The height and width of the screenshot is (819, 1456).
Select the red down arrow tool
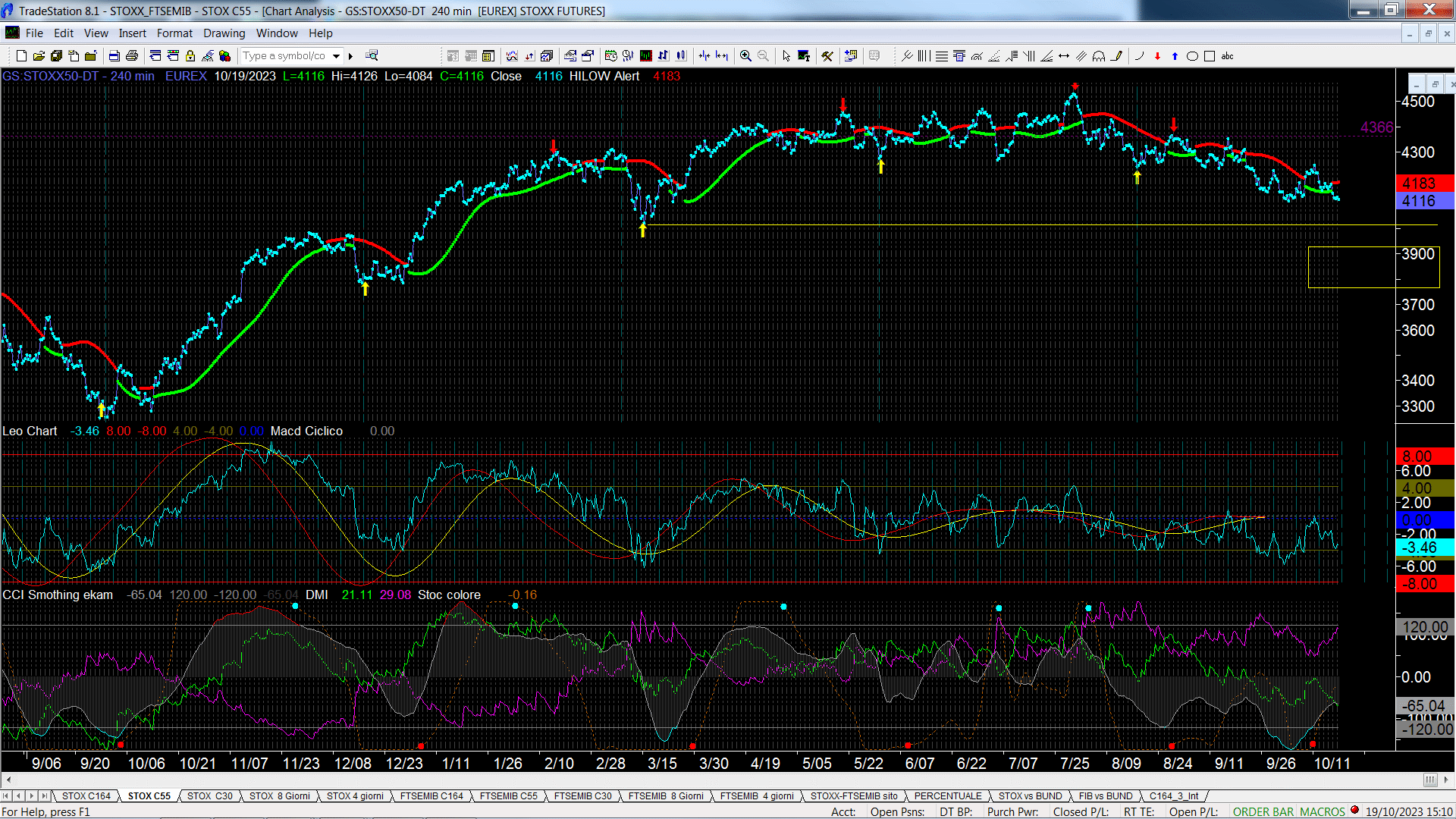coord(1157,55)
